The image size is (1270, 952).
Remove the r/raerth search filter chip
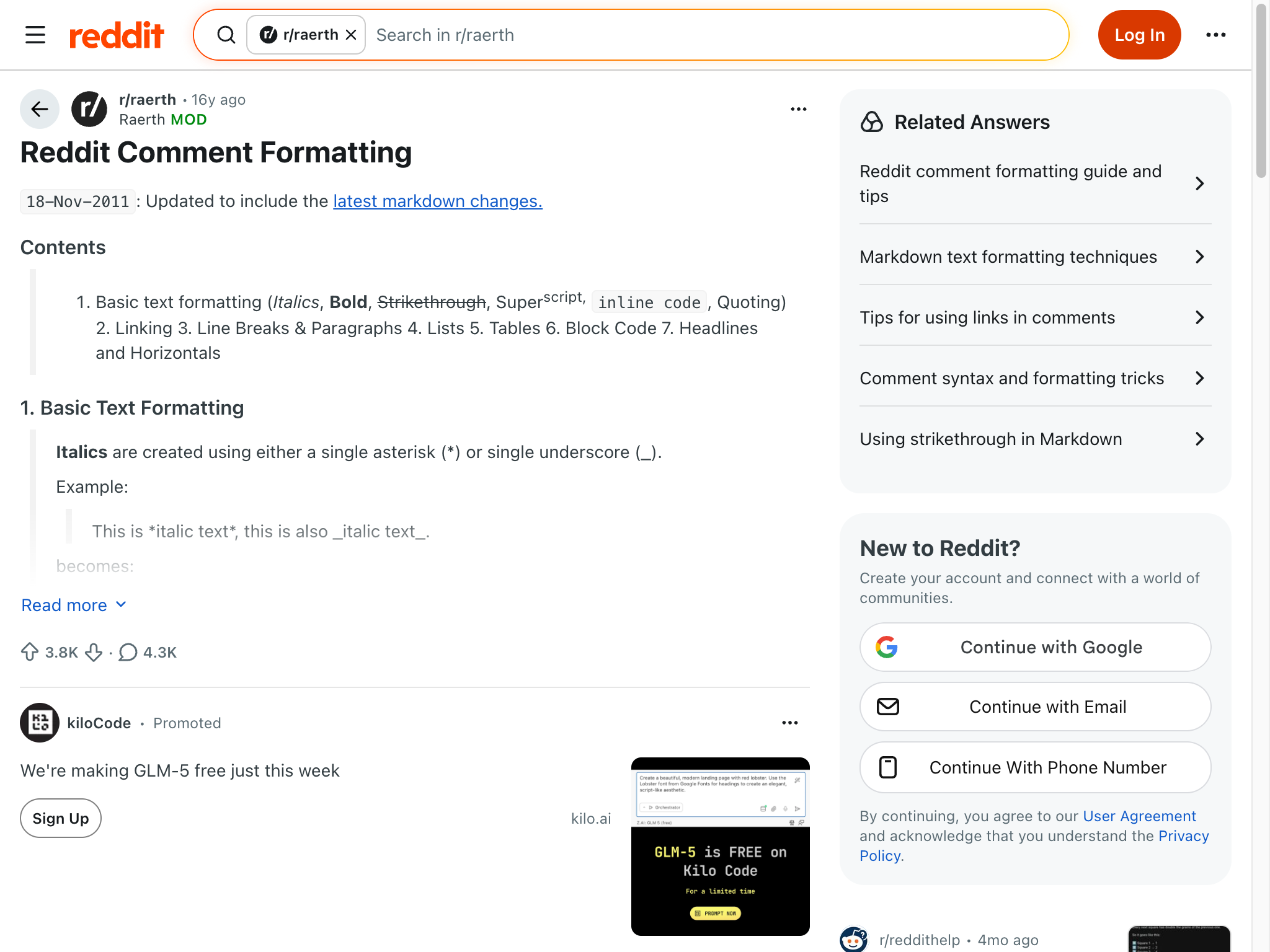351,35
